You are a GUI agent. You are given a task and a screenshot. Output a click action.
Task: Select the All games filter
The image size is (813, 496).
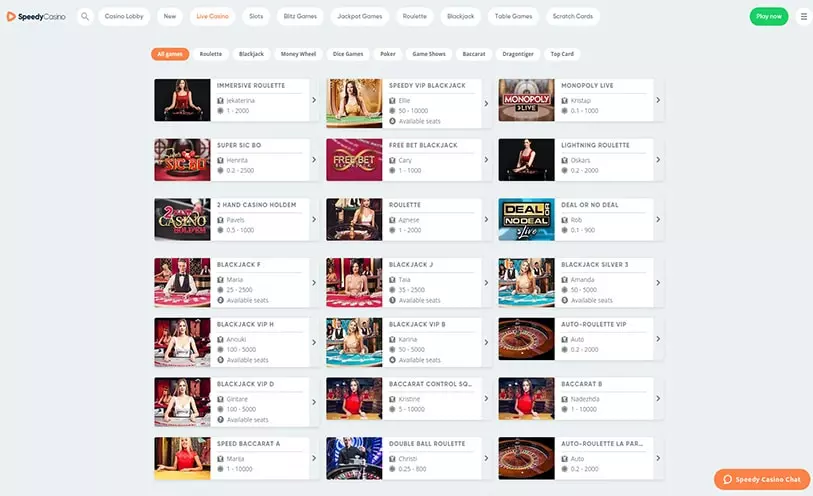pos(170,54)
